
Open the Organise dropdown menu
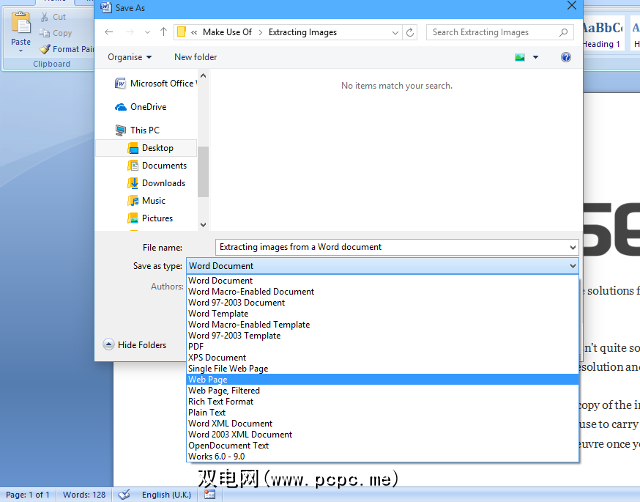[x=129, y=57]
